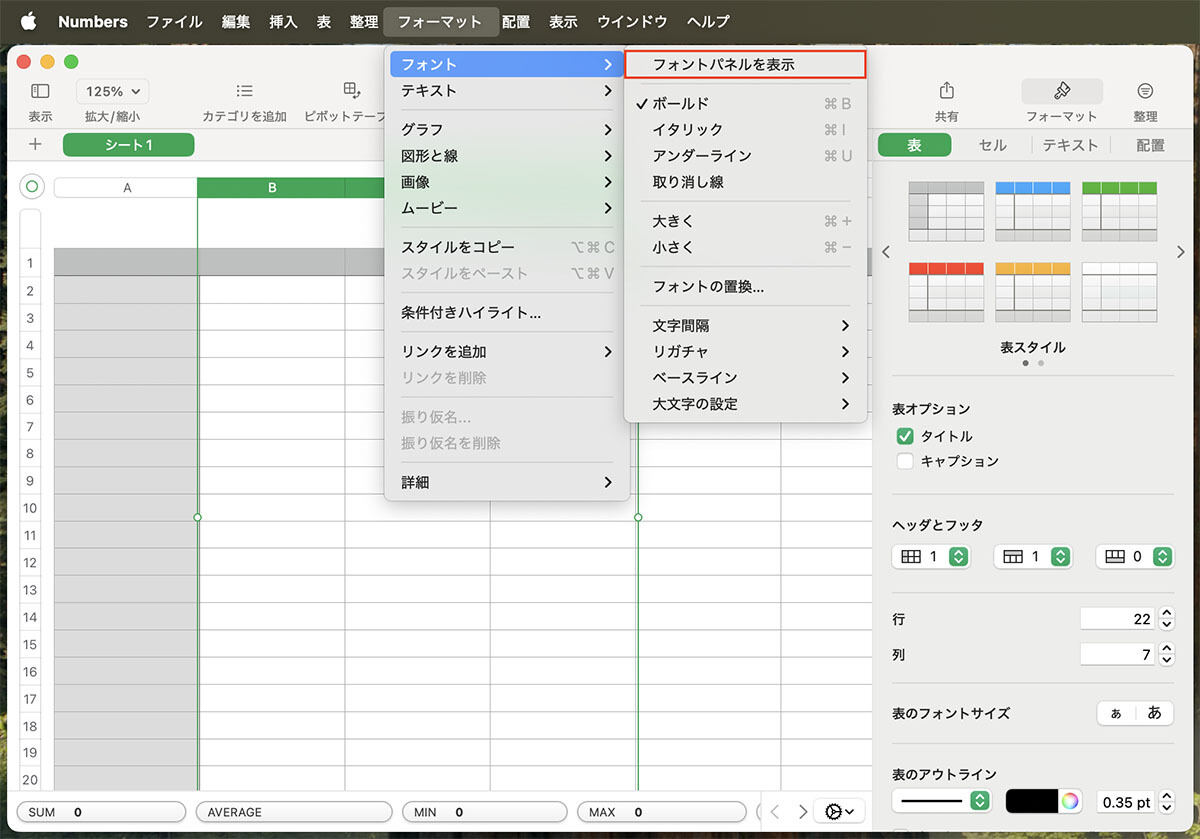The image size is (1200, 839).
Task: Click the stepper beside 行 value
Action: point(1166,619)
